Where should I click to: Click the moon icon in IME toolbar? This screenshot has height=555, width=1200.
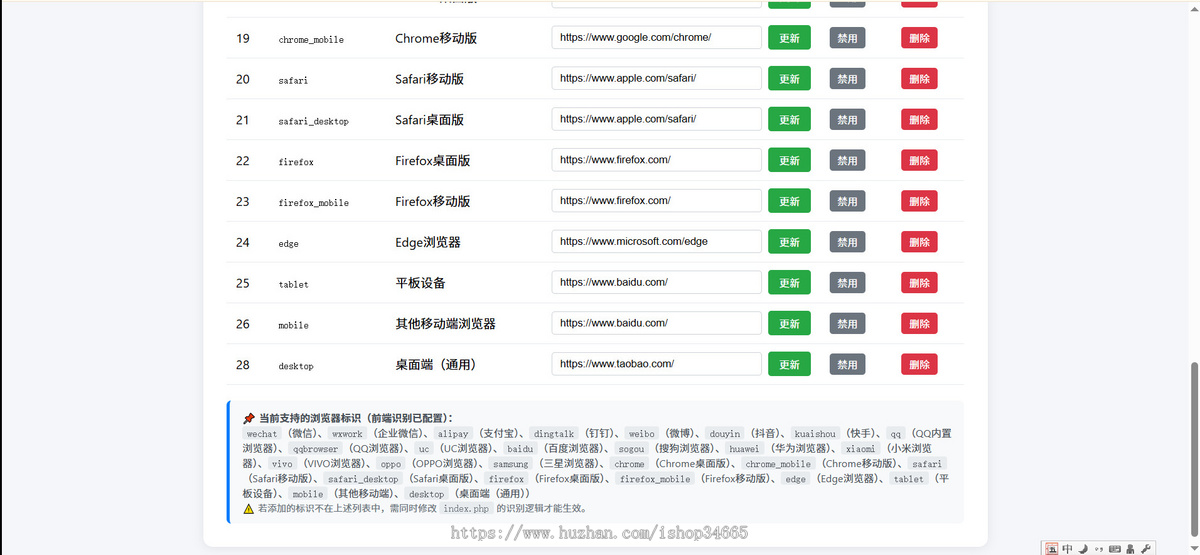1083,548
